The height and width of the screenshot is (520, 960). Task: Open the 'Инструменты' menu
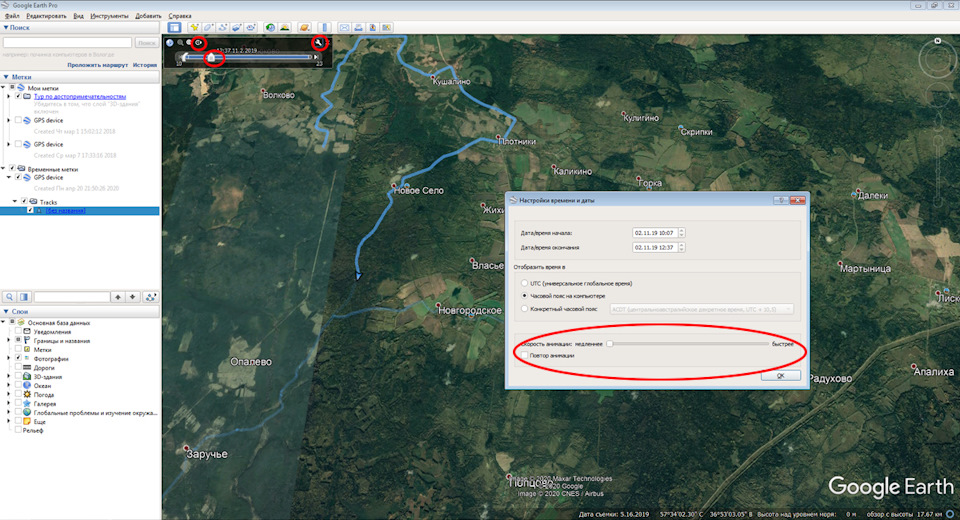[110, 16]
